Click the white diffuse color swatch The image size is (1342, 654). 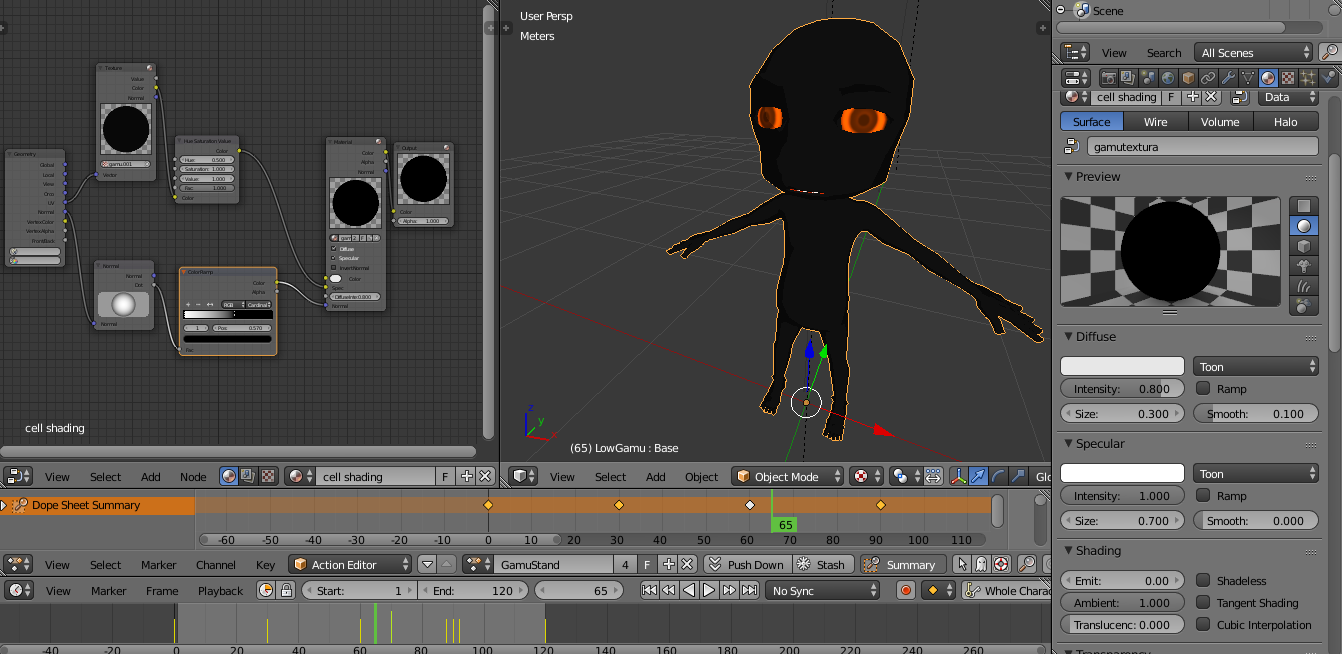coord(1122,367)
